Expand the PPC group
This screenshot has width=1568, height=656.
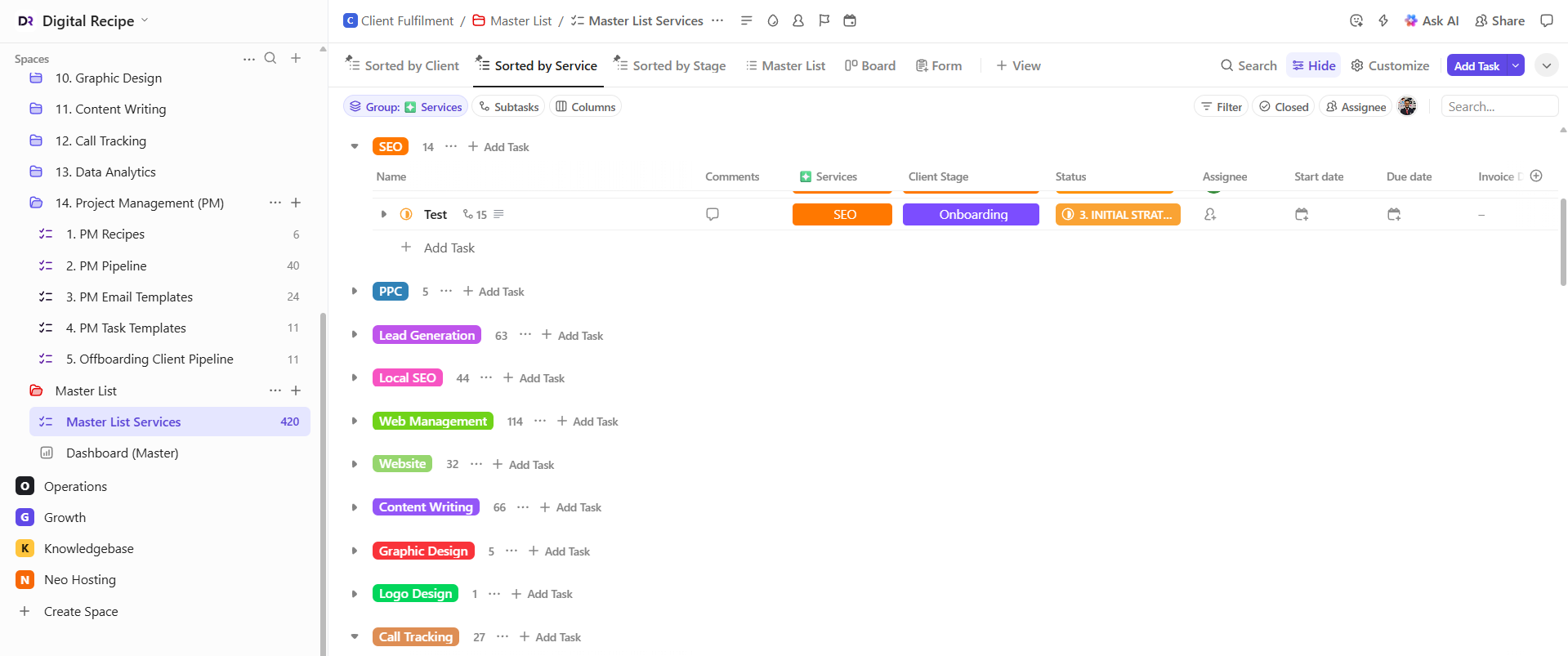[355, 292]
